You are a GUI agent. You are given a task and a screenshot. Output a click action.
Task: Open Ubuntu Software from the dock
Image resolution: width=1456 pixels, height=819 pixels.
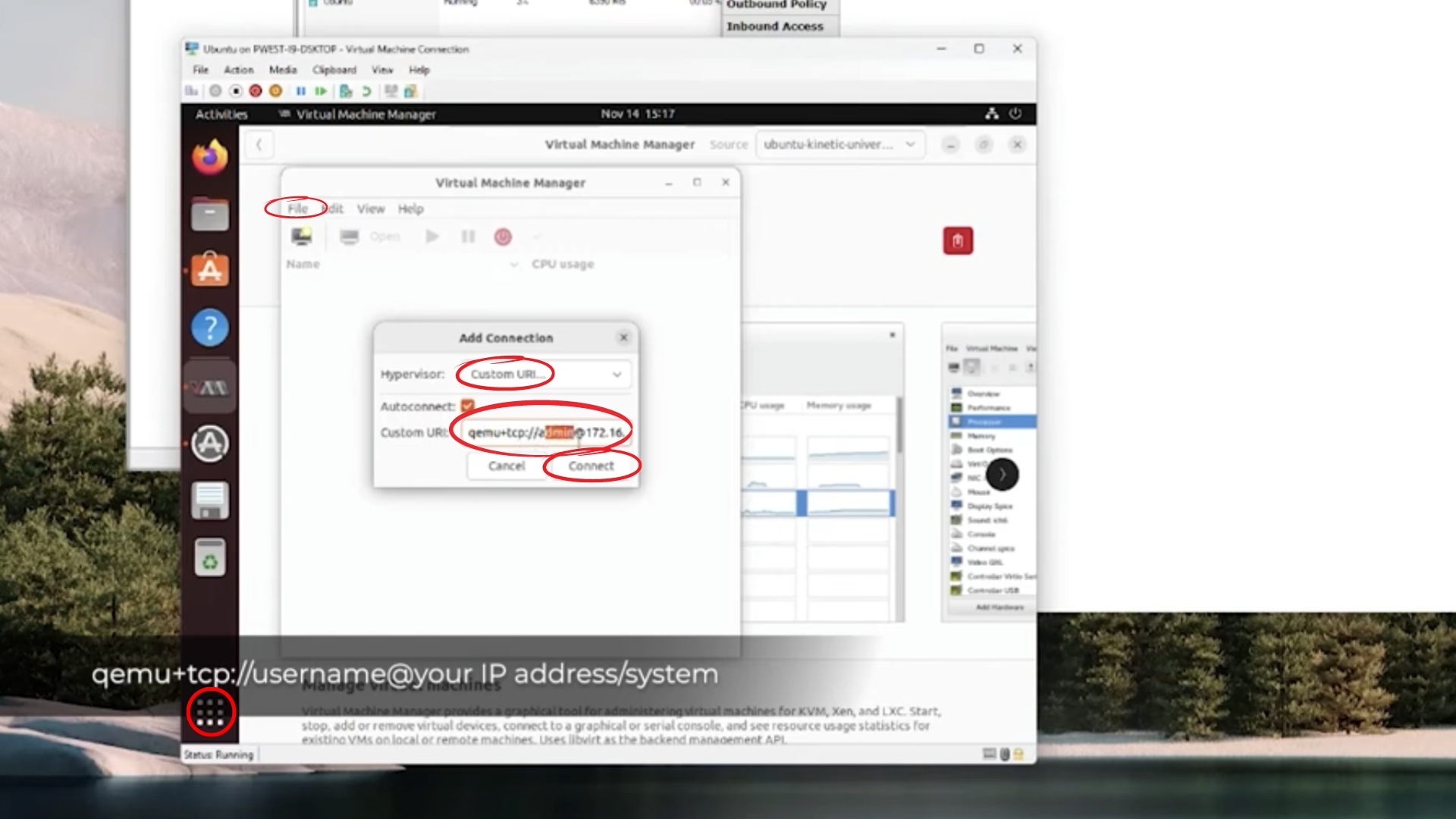click(x=210, y=269)
